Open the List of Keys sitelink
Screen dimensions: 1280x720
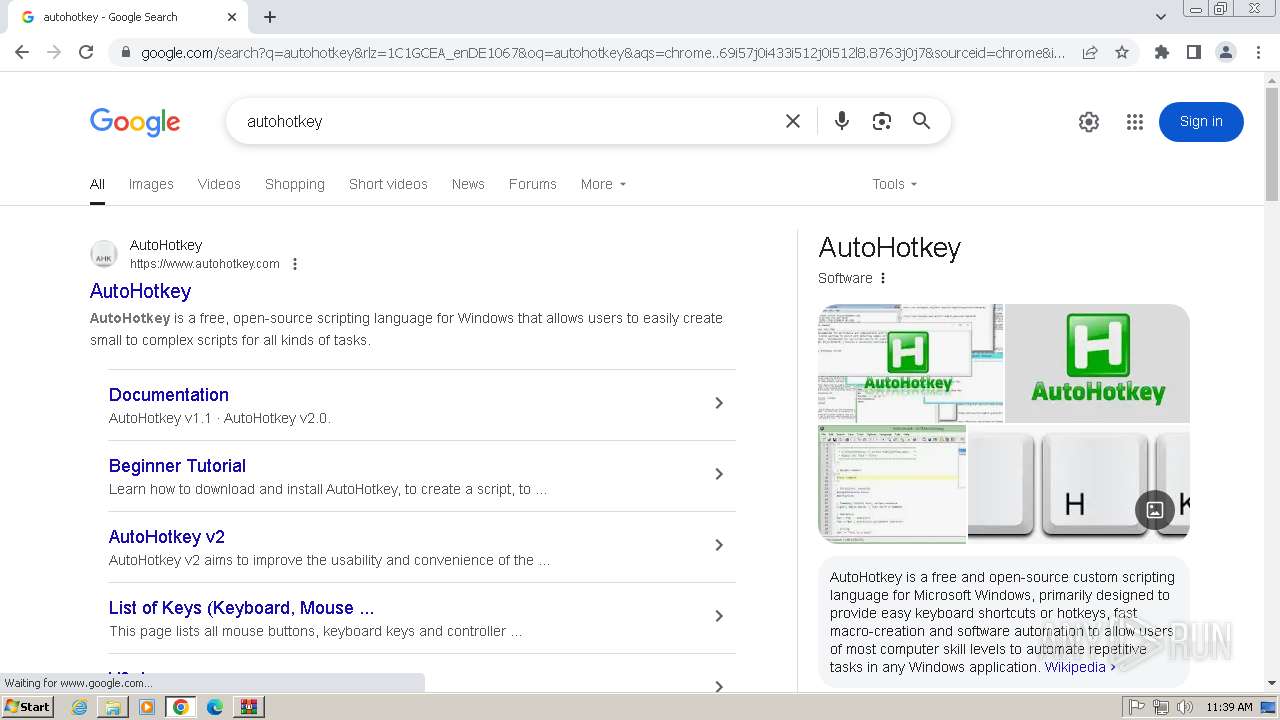pos(241,607)
